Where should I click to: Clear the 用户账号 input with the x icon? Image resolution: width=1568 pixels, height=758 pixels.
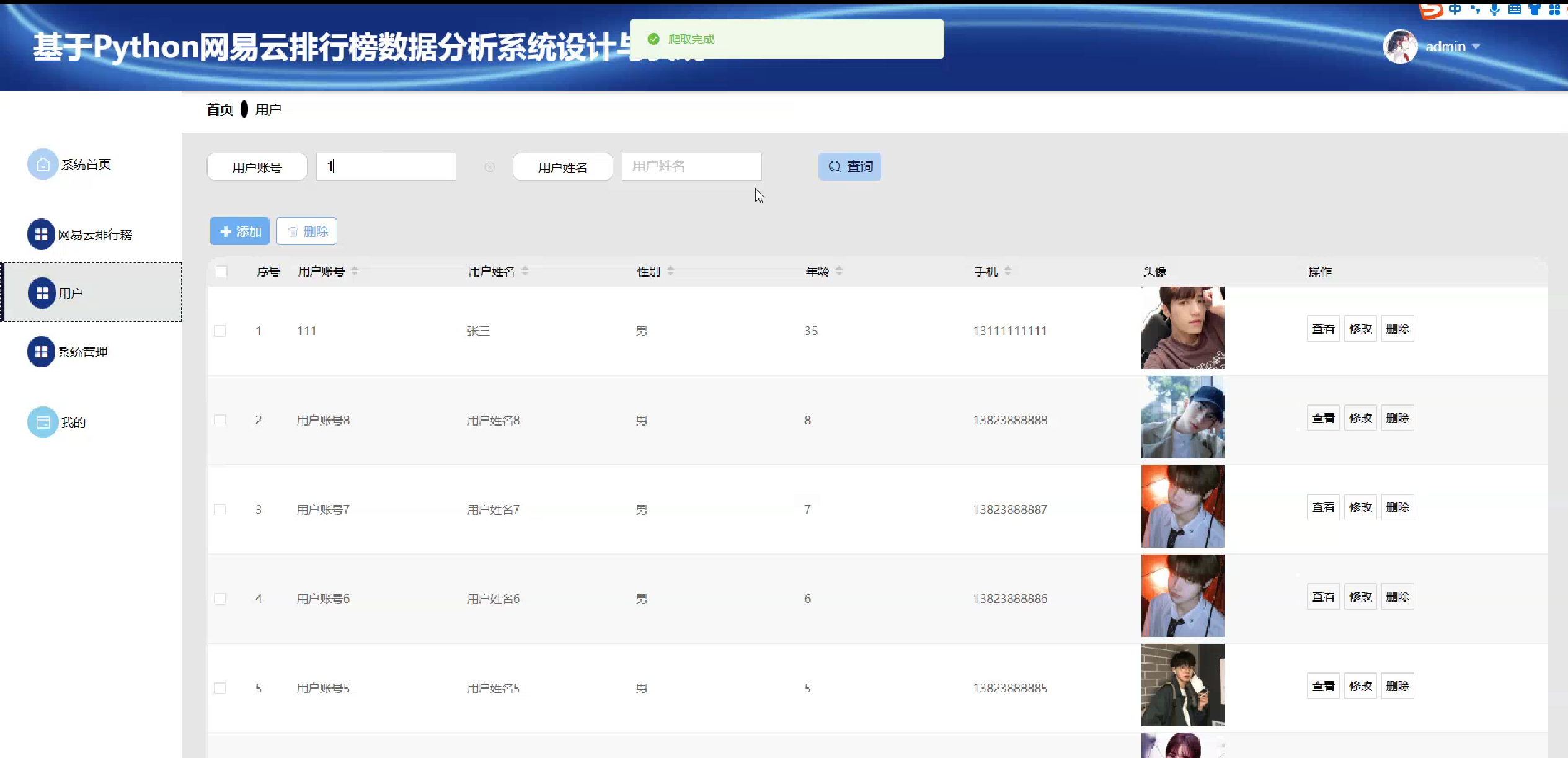(490, 167)
